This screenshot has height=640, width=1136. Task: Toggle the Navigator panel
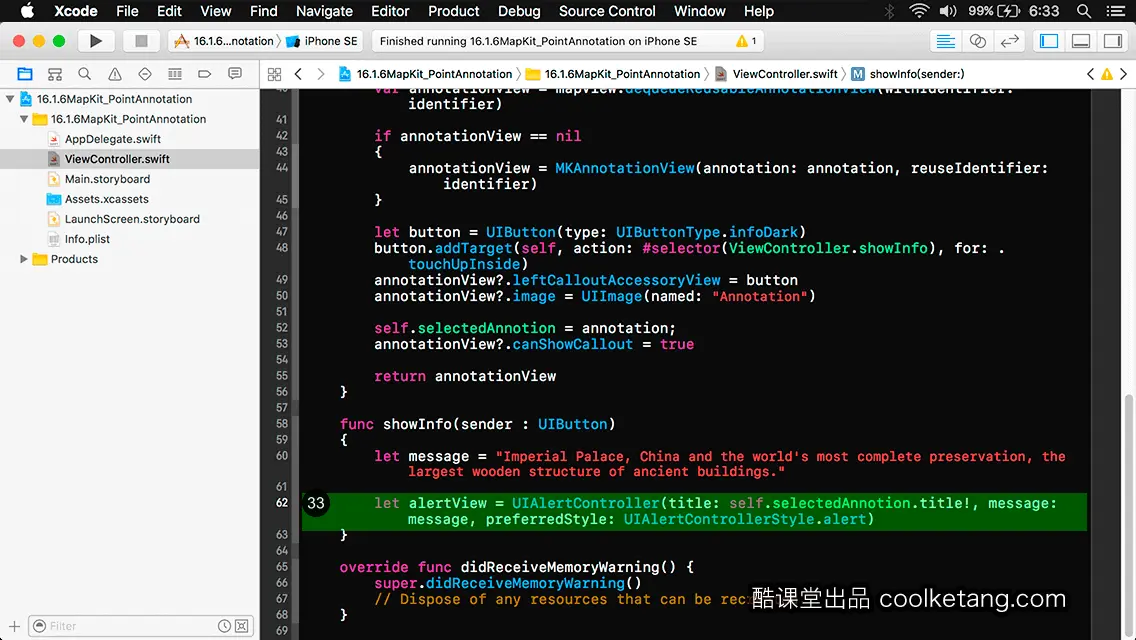[1049, 41]
